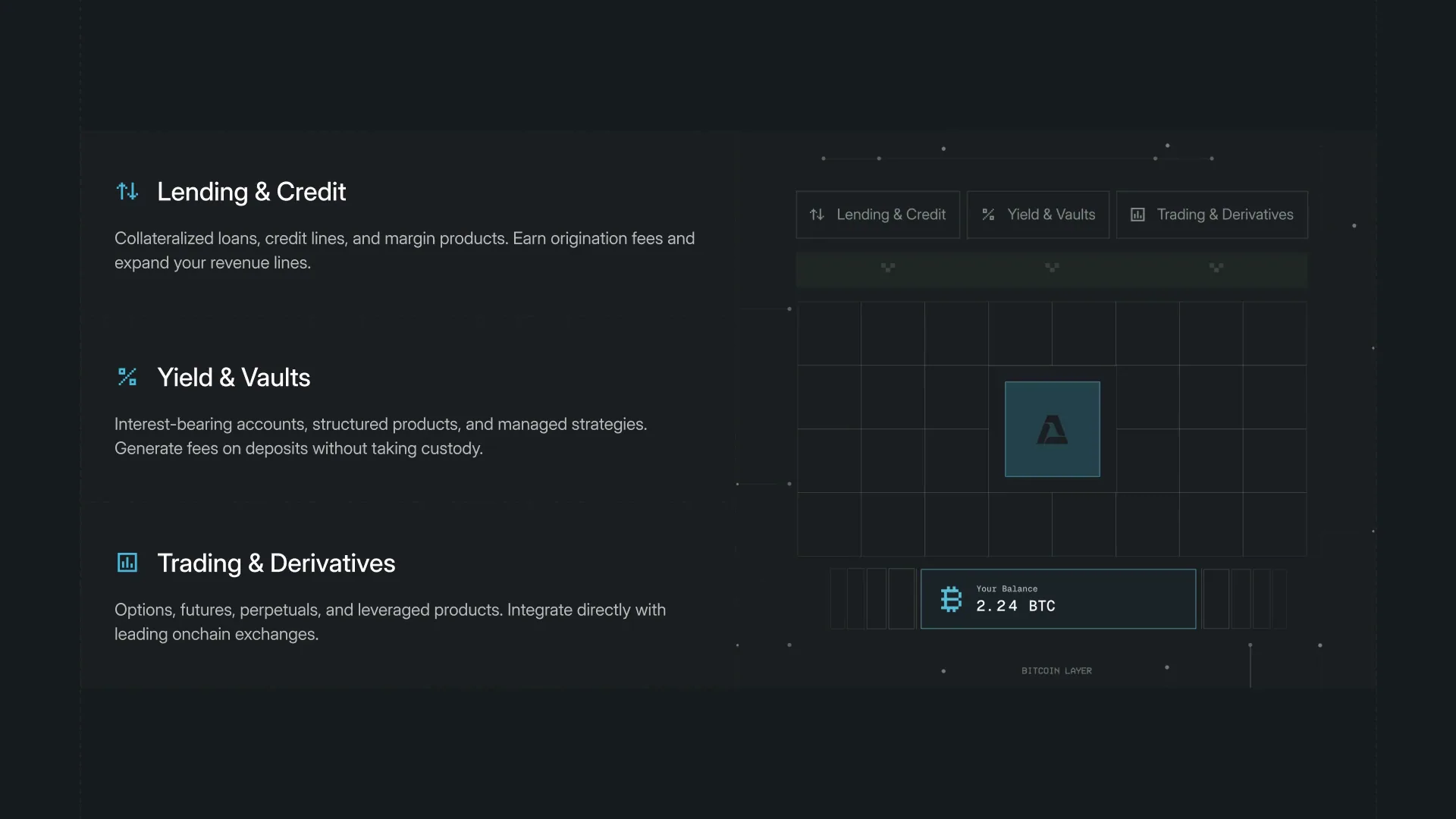The height and width of the screenshot is (819, 1456).
Task: Click the 2.24 BTC balance value
Action: 1015,606
